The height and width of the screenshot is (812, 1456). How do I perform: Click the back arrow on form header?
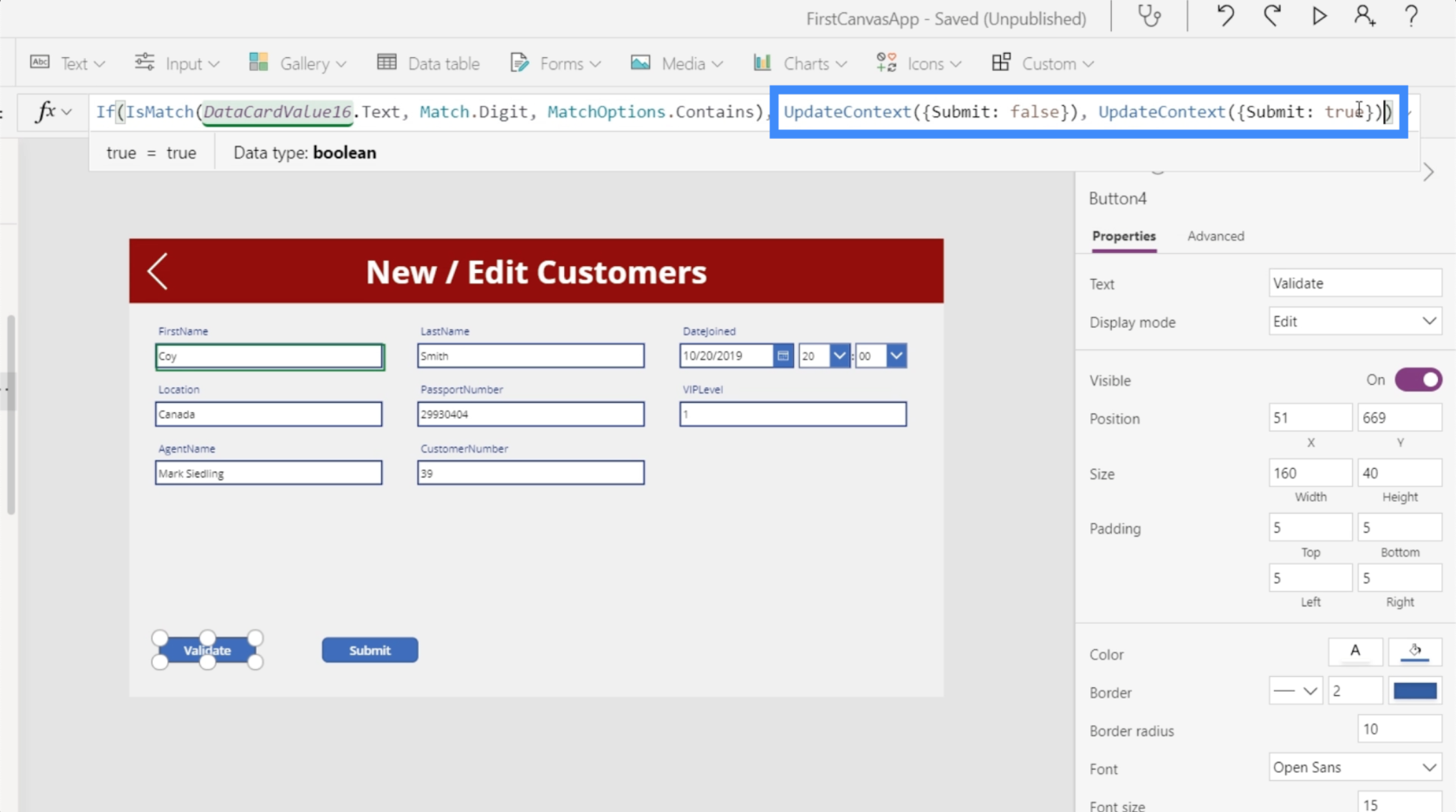[x=158, y=271]
